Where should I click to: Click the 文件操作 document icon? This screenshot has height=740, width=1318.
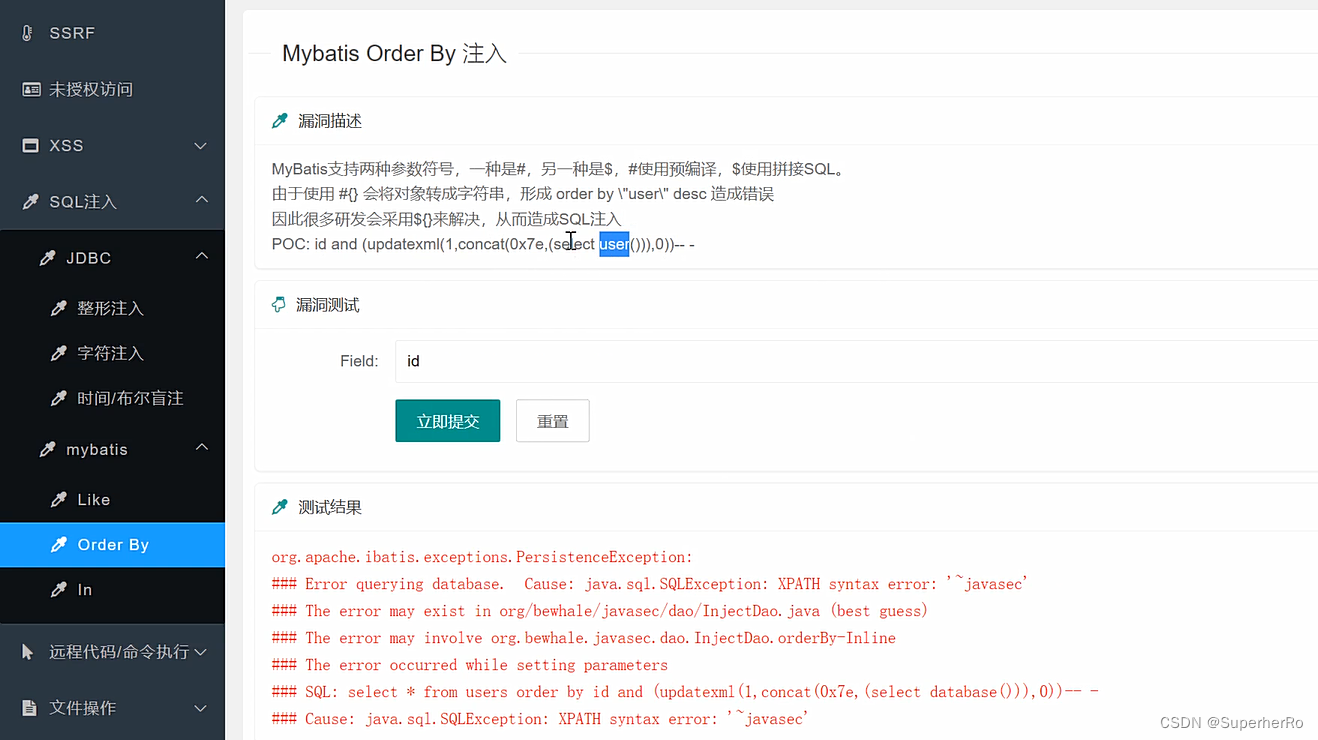(30, 708)
